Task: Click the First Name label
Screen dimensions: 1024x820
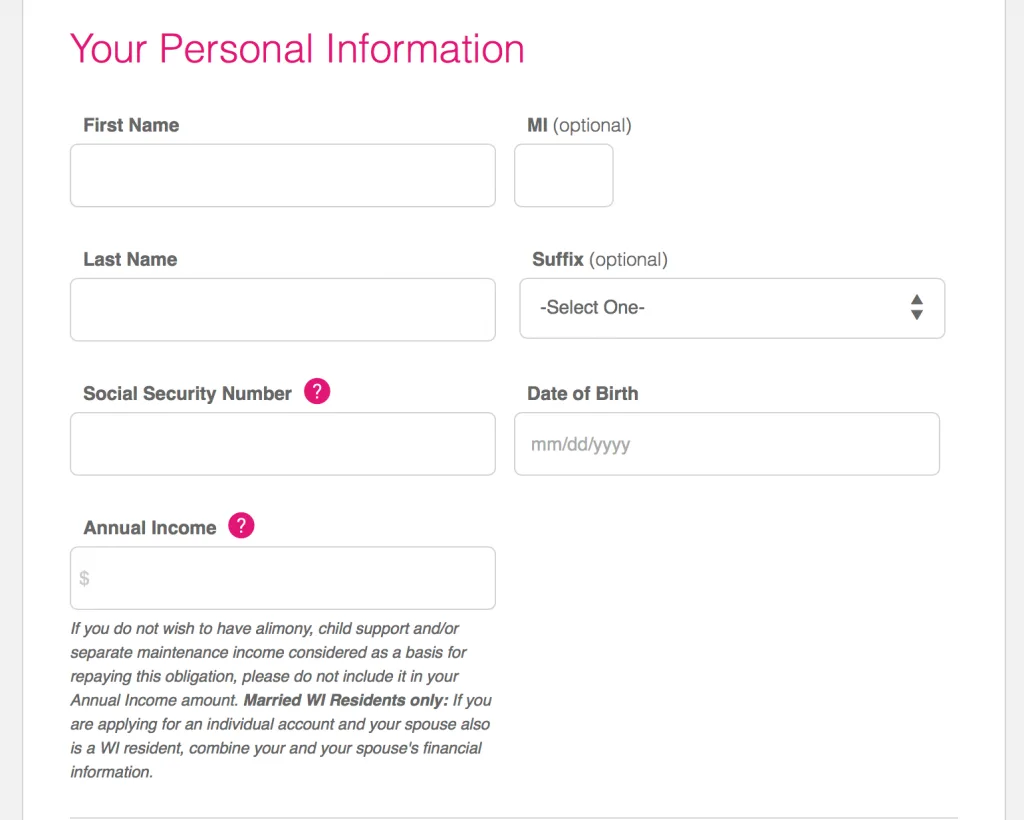Action: (x=131, y=125)
